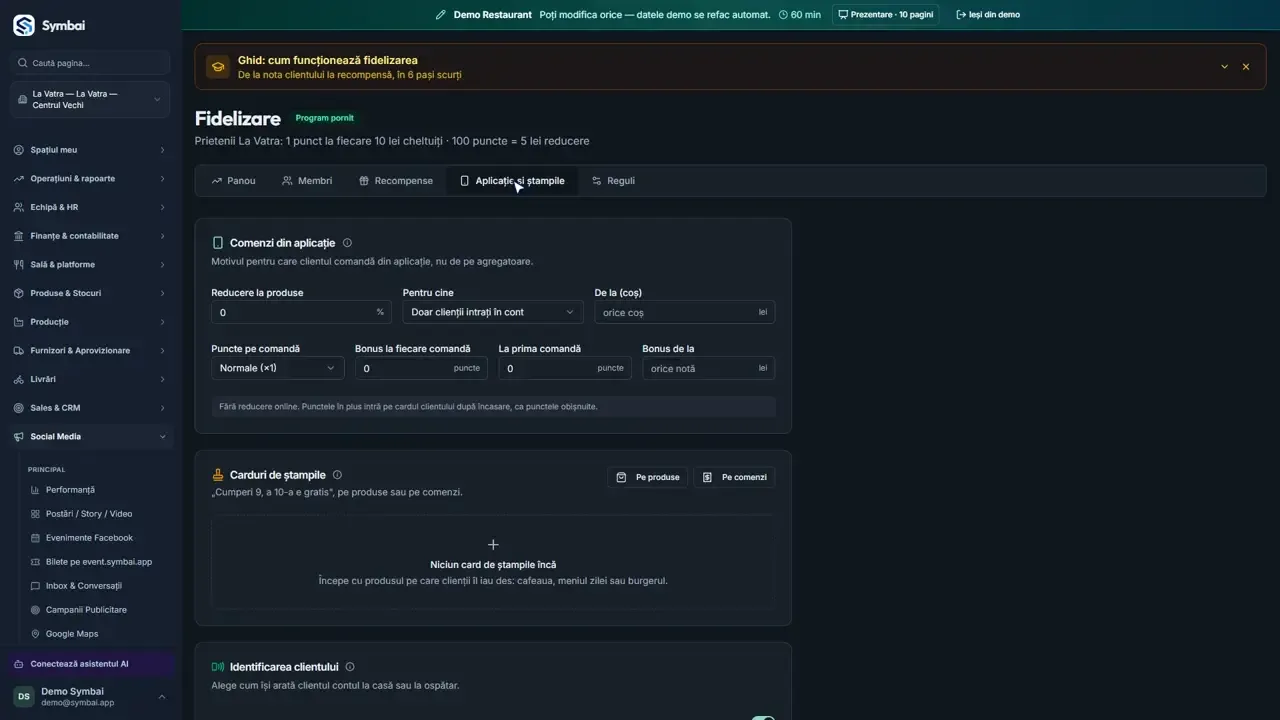
Task: Dismiss the fidelizare guide banner
Action: pyautogui.click(x=1246, y=67)
